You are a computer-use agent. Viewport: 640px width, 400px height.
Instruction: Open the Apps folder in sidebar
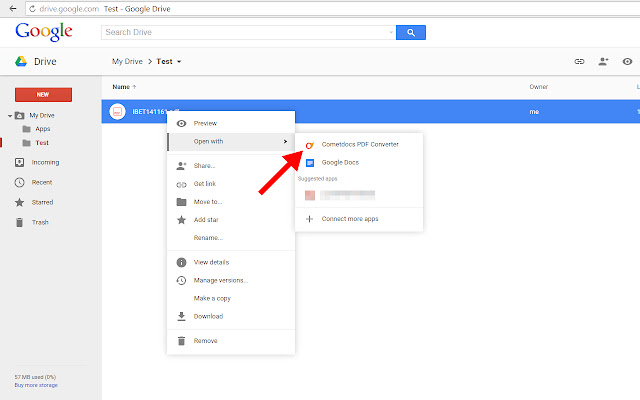42,129
